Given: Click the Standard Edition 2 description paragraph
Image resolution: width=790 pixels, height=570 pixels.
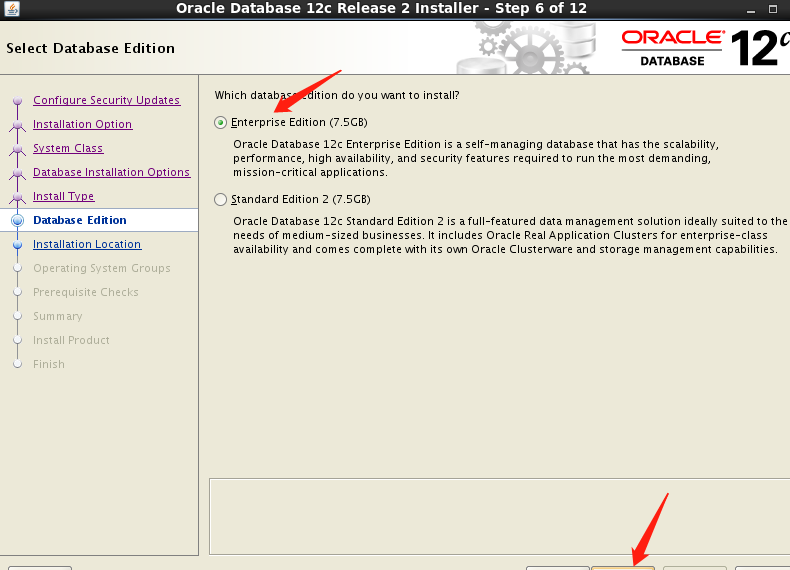Looking at the screenshot, I should [510, 235].
